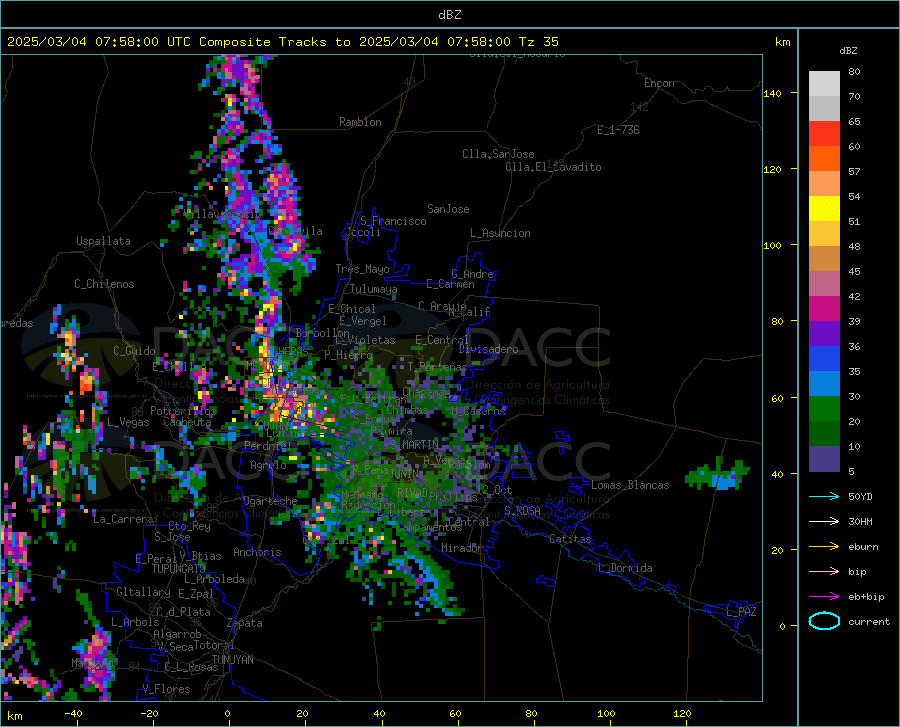This screenshot has width=900, height=727.
Task: Click the Clla.SanJose label
Action: pyautogui.click(x=498, y=154)
